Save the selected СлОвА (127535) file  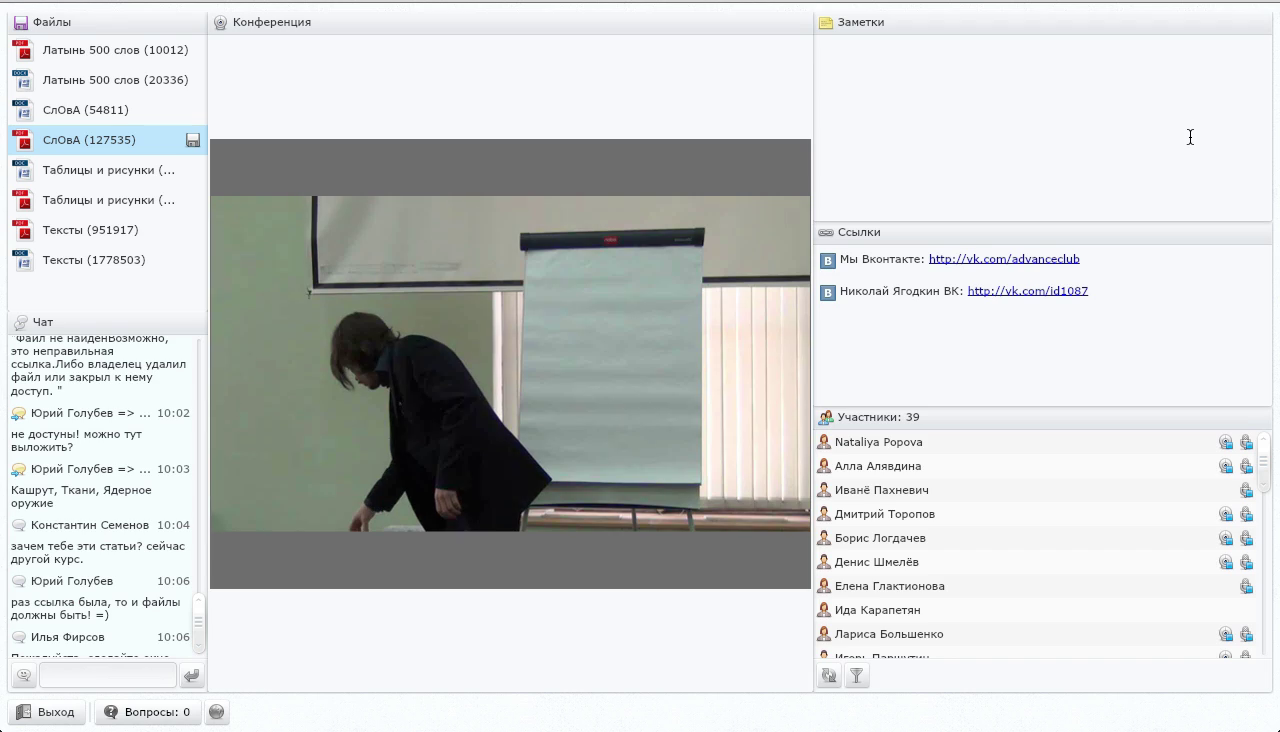[193, 140]
